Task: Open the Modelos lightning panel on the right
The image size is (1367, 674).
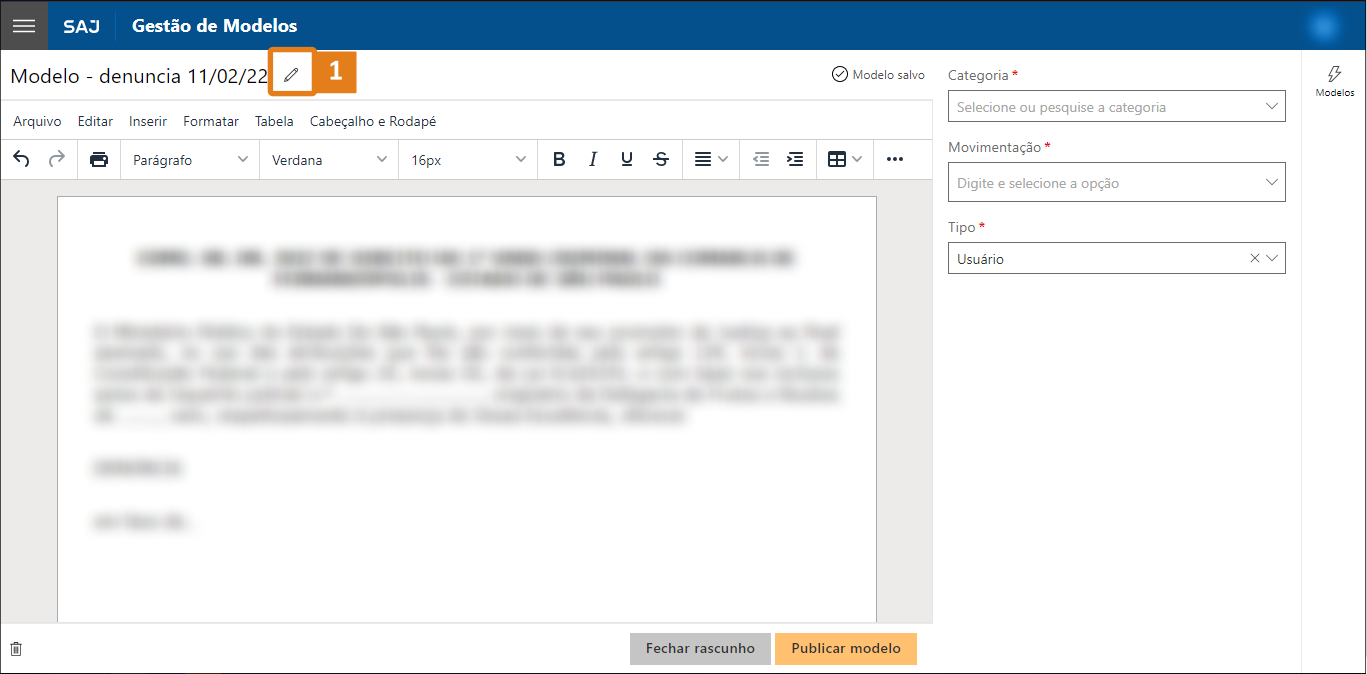Action: point(1334,81)
